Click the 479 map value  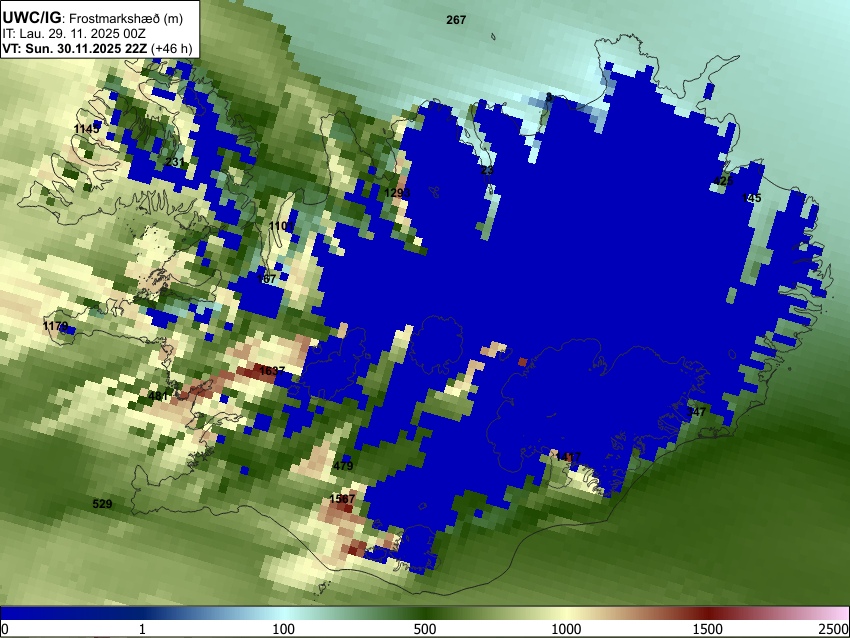(343, 466)
